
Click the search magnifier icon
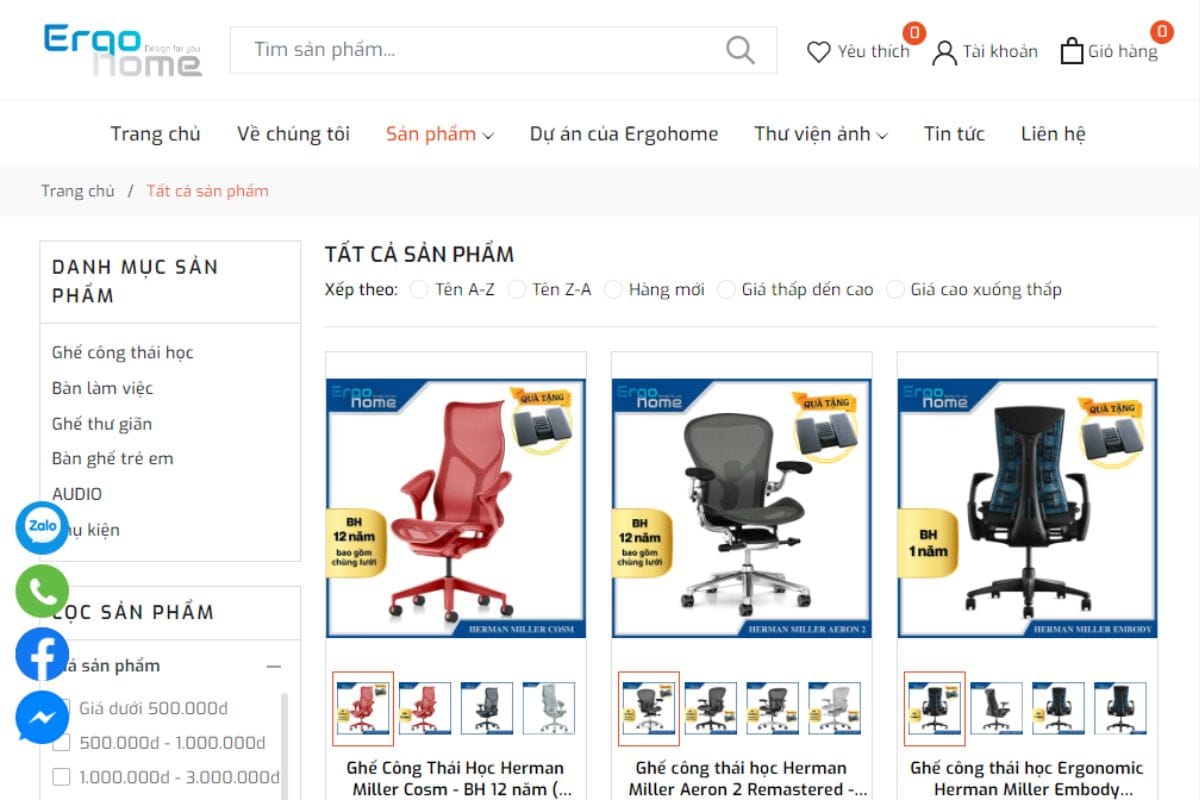click(x=740, y=50)
